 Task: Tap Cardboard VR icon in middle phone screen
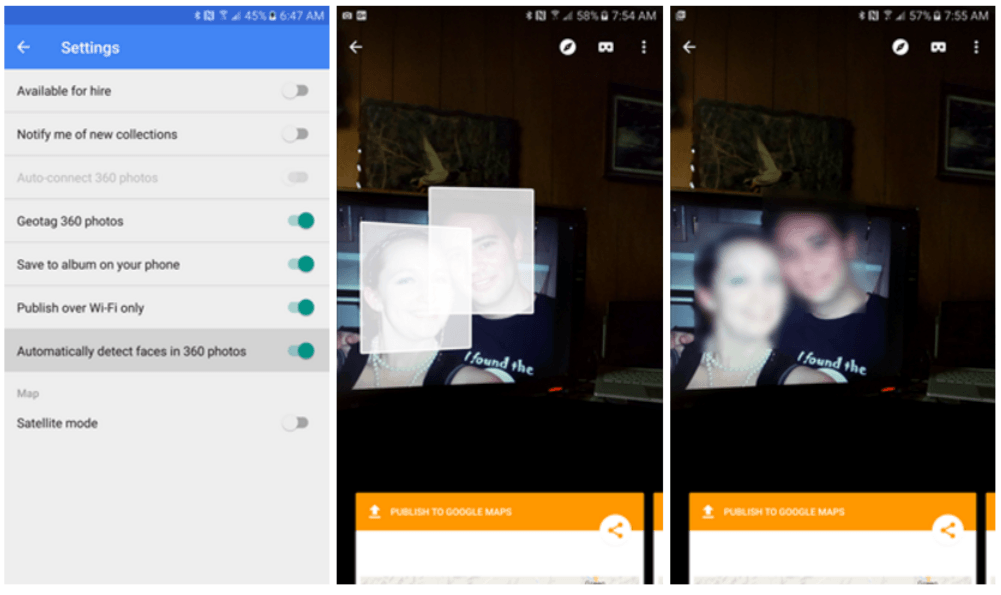pyautogui.click(x=606, y=47)
